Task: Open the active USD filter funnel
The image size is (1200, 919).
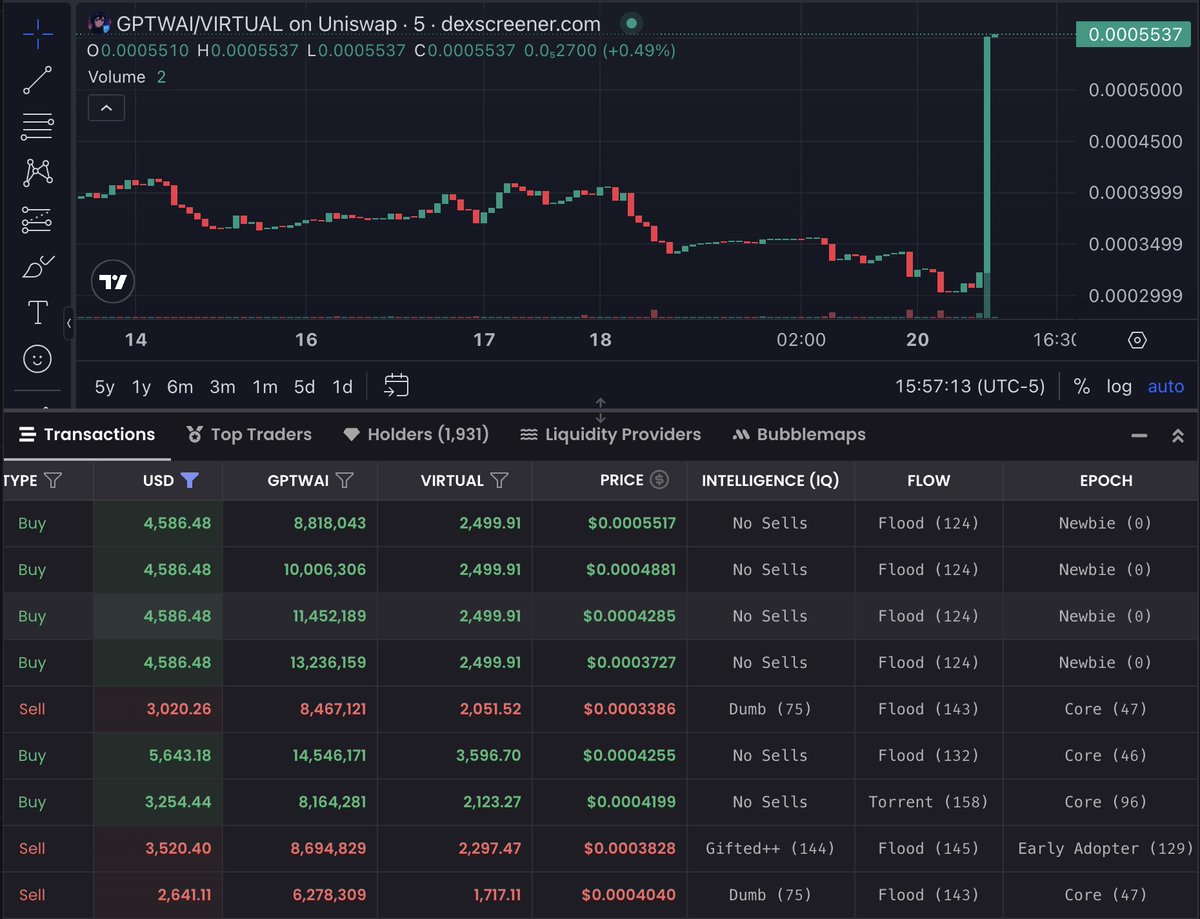Action: (189, 481)
